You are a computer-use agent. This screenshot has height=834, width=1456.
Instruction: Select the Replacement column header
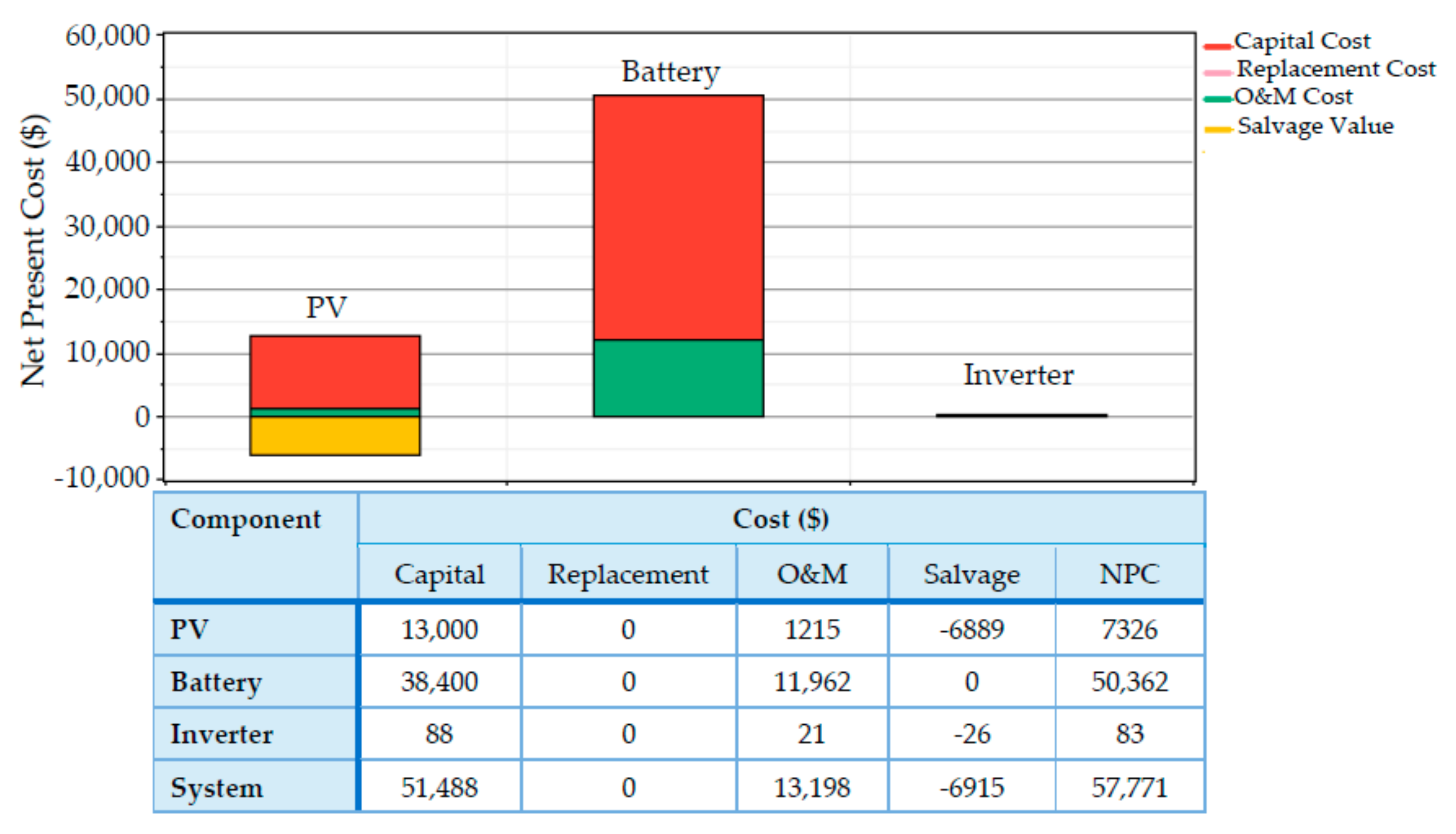[x=628, y=574]
